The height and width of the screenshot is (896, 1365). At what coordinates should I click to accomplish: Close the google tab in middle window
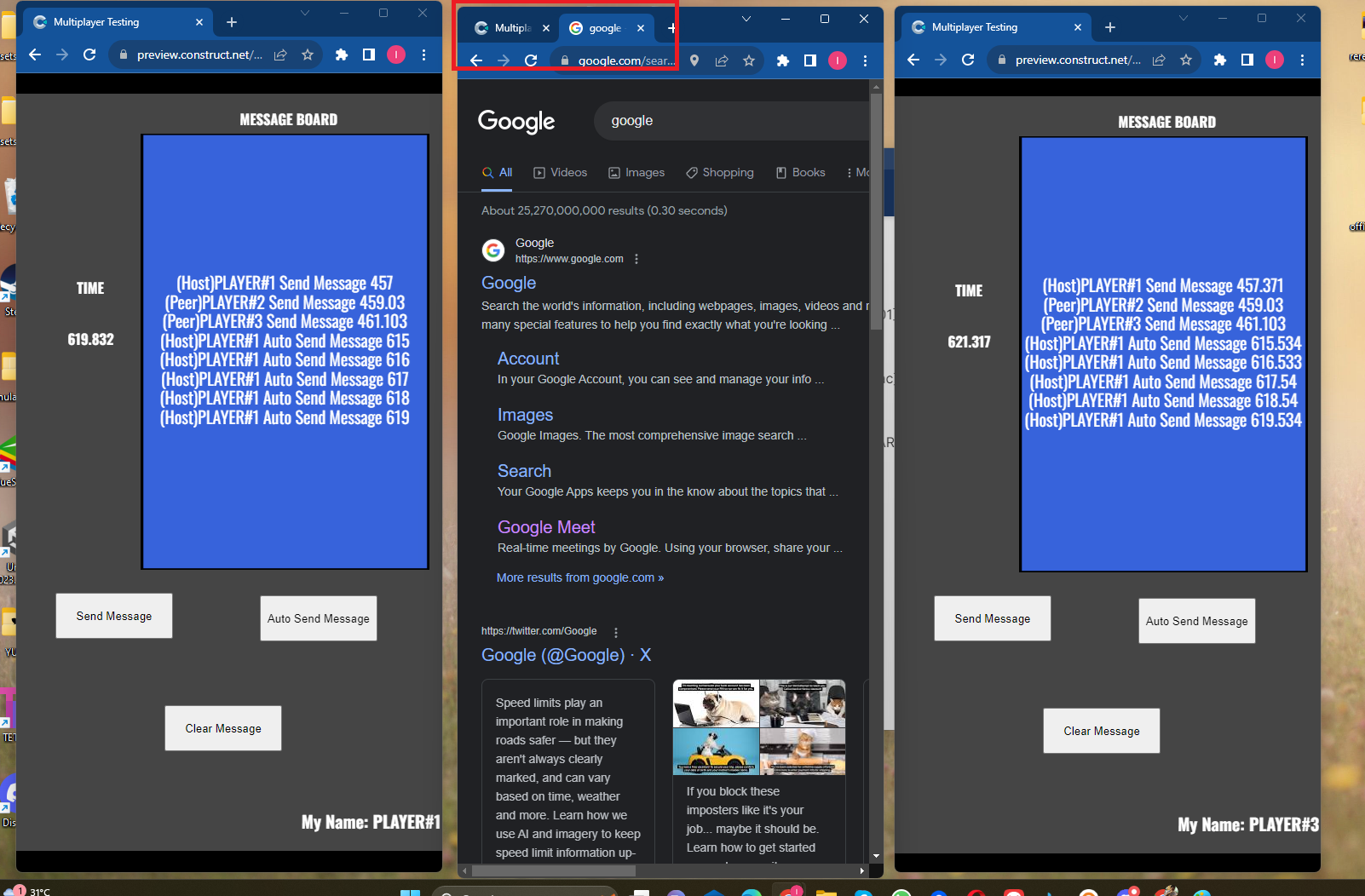(x=641, y=28)
